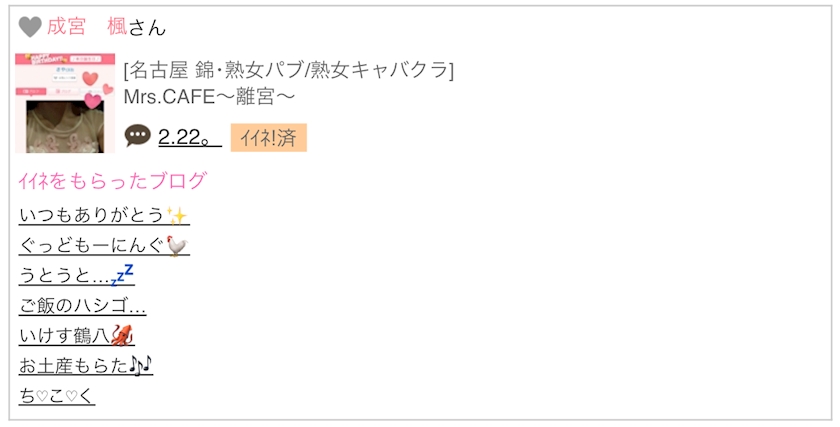Click the gray heart icon beside 成宮 楓
This screenshot has height=427, width=840.
pyautogui.click(x=30, y=27)
